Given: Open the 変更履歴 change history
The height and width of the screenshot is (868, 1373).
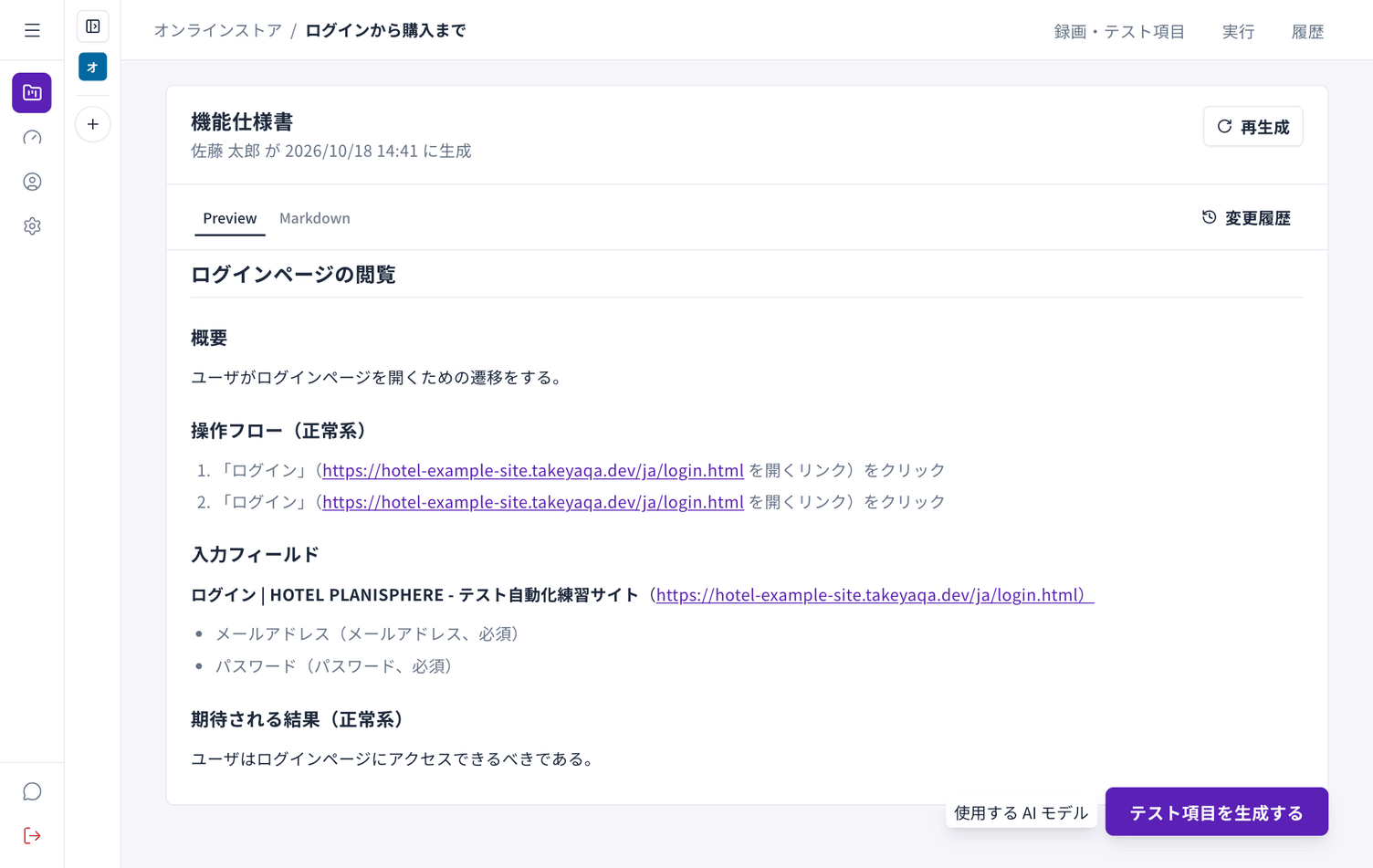Looking at the screenshot, I should [x=1246, y=218].
